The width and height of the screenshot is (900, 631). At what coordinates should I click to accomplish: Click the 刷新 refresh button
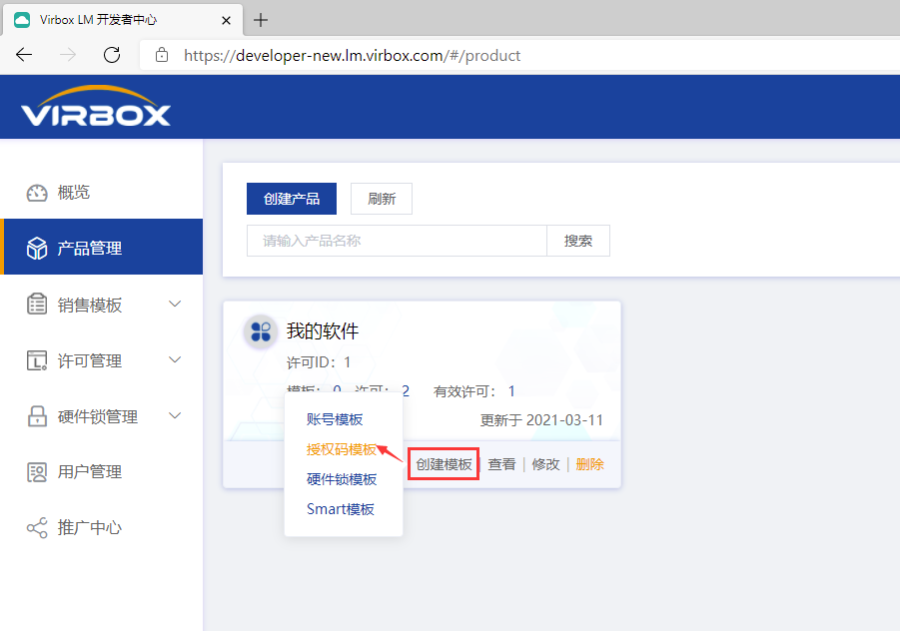click(x=381, y=199)
